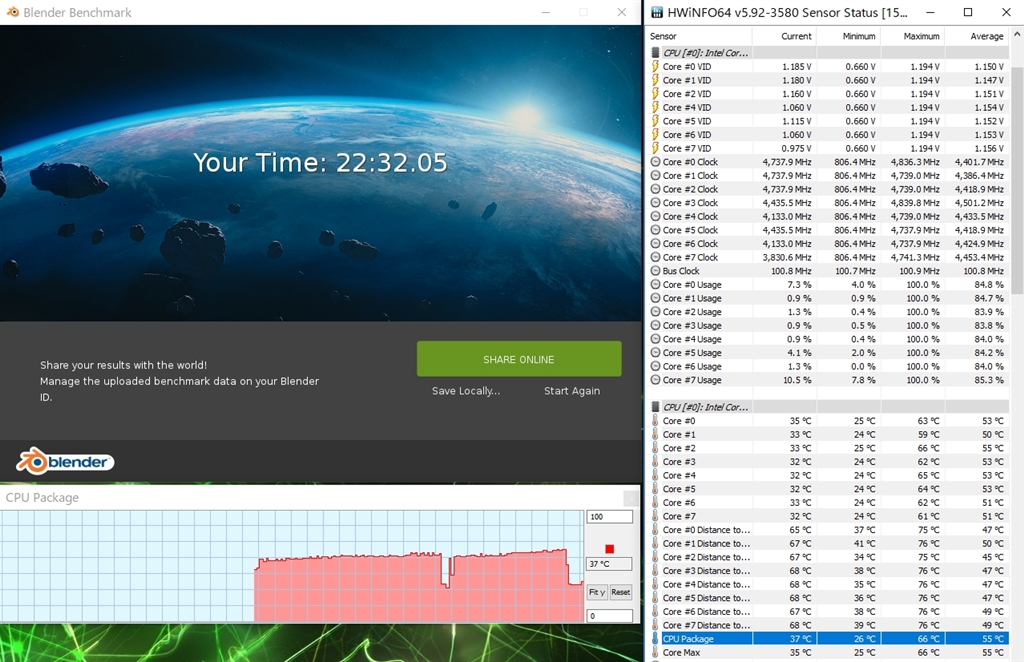1024x662 pixels.
Task: Click clock icon for Core #7 Clock
Action: pos(655,257)
